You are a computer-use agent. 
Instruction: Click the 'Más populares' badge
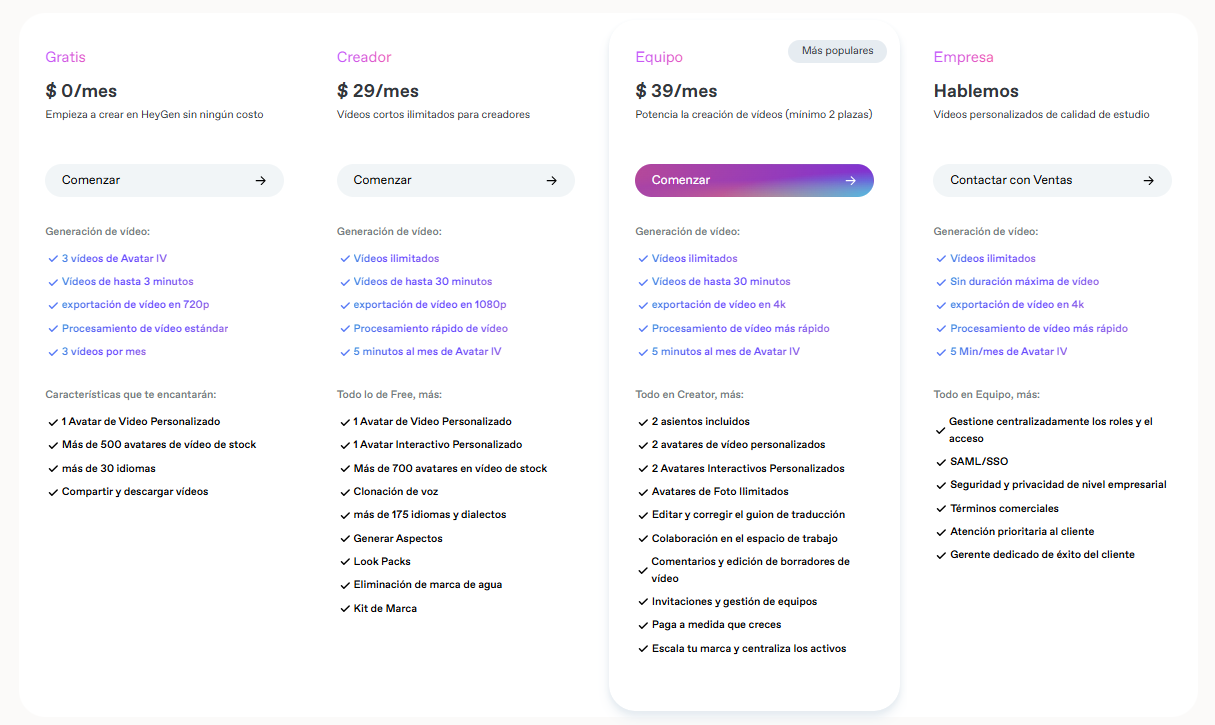837,51
